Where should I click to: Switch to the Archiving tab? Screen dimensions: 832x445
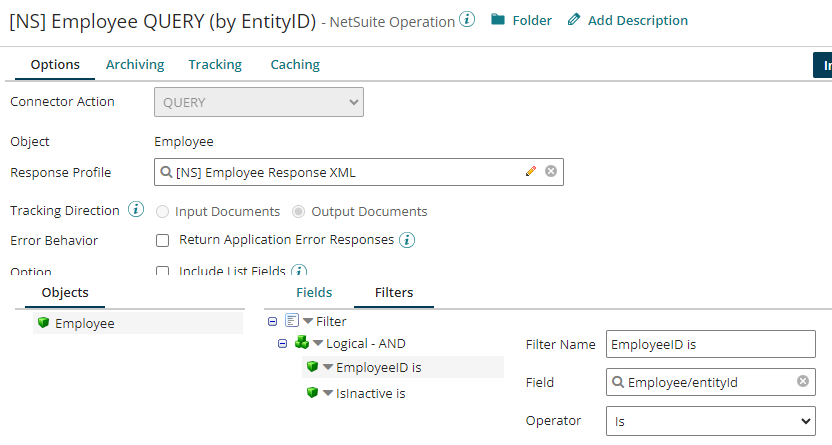(x=135, y=64)
